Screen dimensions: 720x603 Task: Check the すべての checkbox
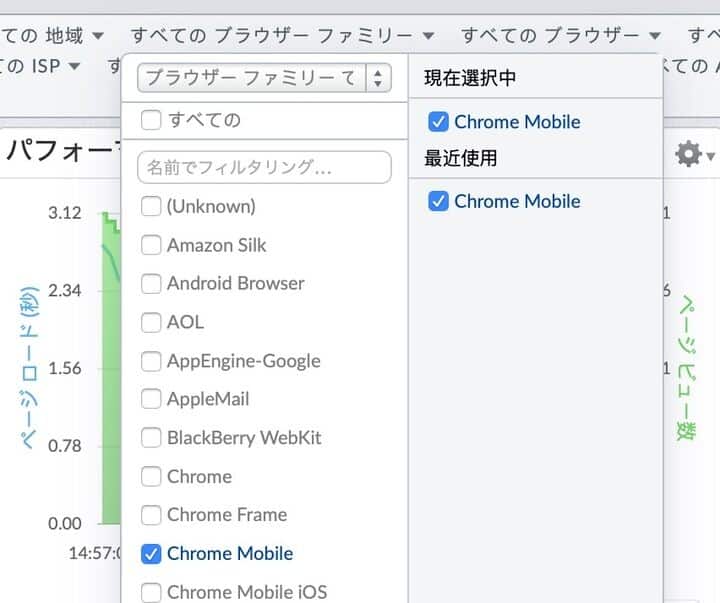pos(151,120)
